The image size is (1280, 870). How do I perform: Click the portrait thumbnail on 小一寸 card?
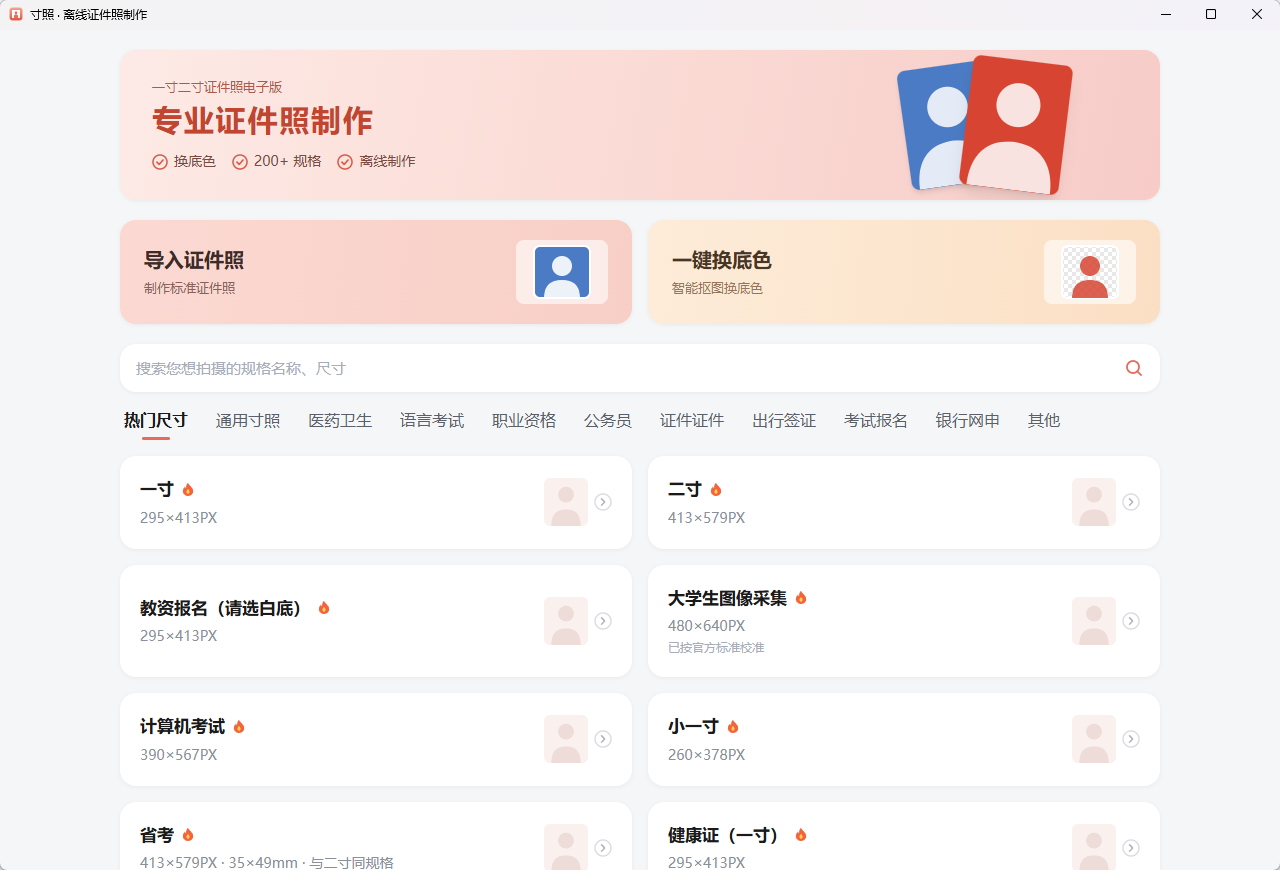(1094, 739)
